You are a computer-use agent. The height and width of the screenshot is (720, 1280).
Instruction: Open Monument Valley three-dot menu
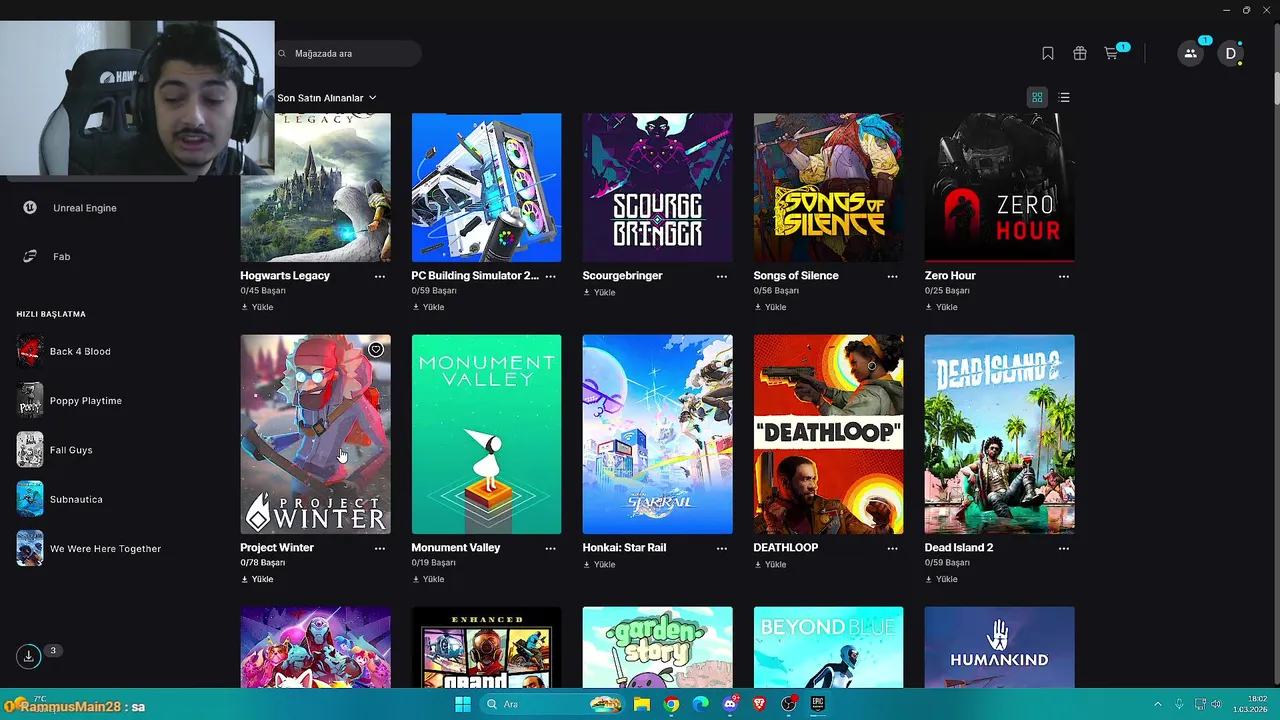click(551, 548)
